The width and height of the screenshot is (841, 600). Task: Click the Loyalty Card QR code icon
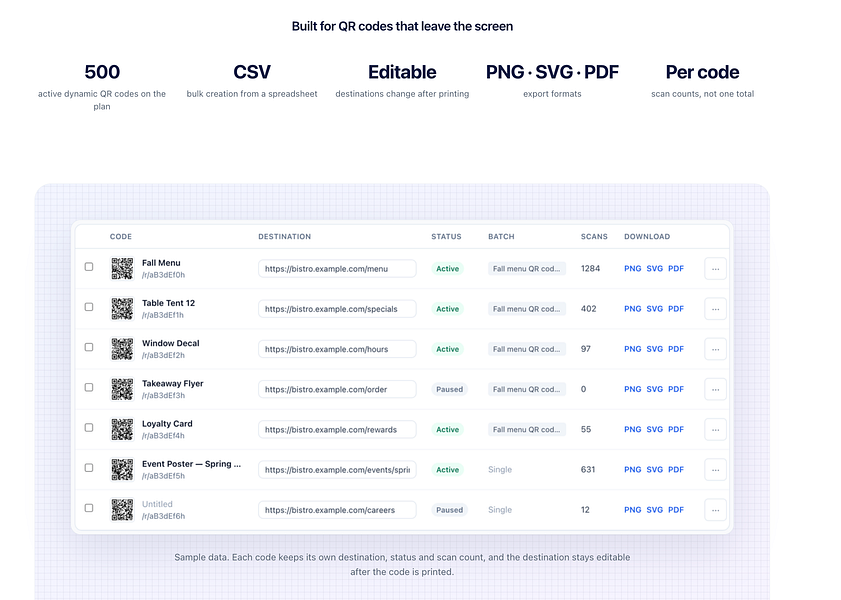point(122,429)
